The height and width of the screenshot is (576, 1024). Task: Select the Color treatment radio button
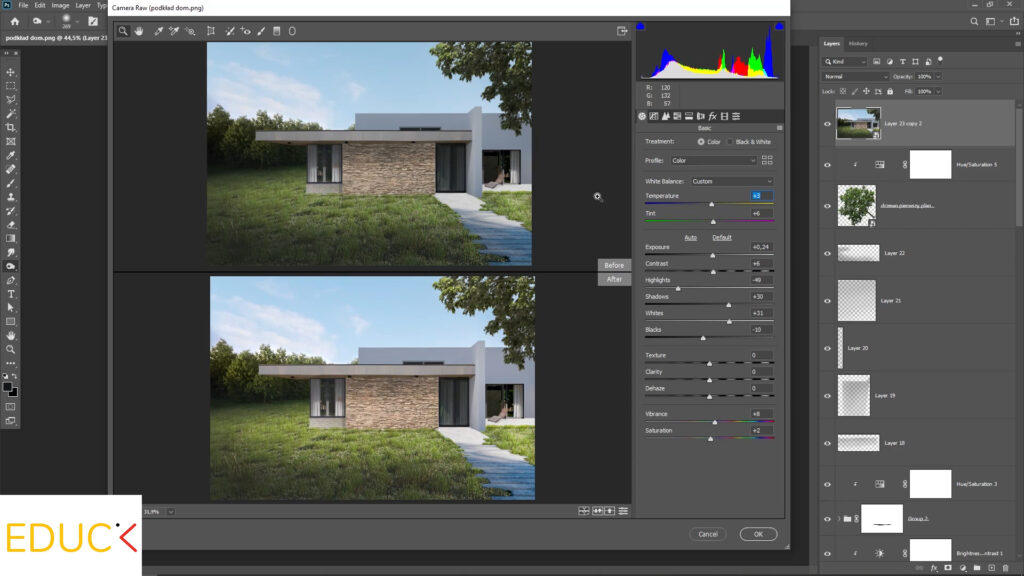tap(701, 142)
